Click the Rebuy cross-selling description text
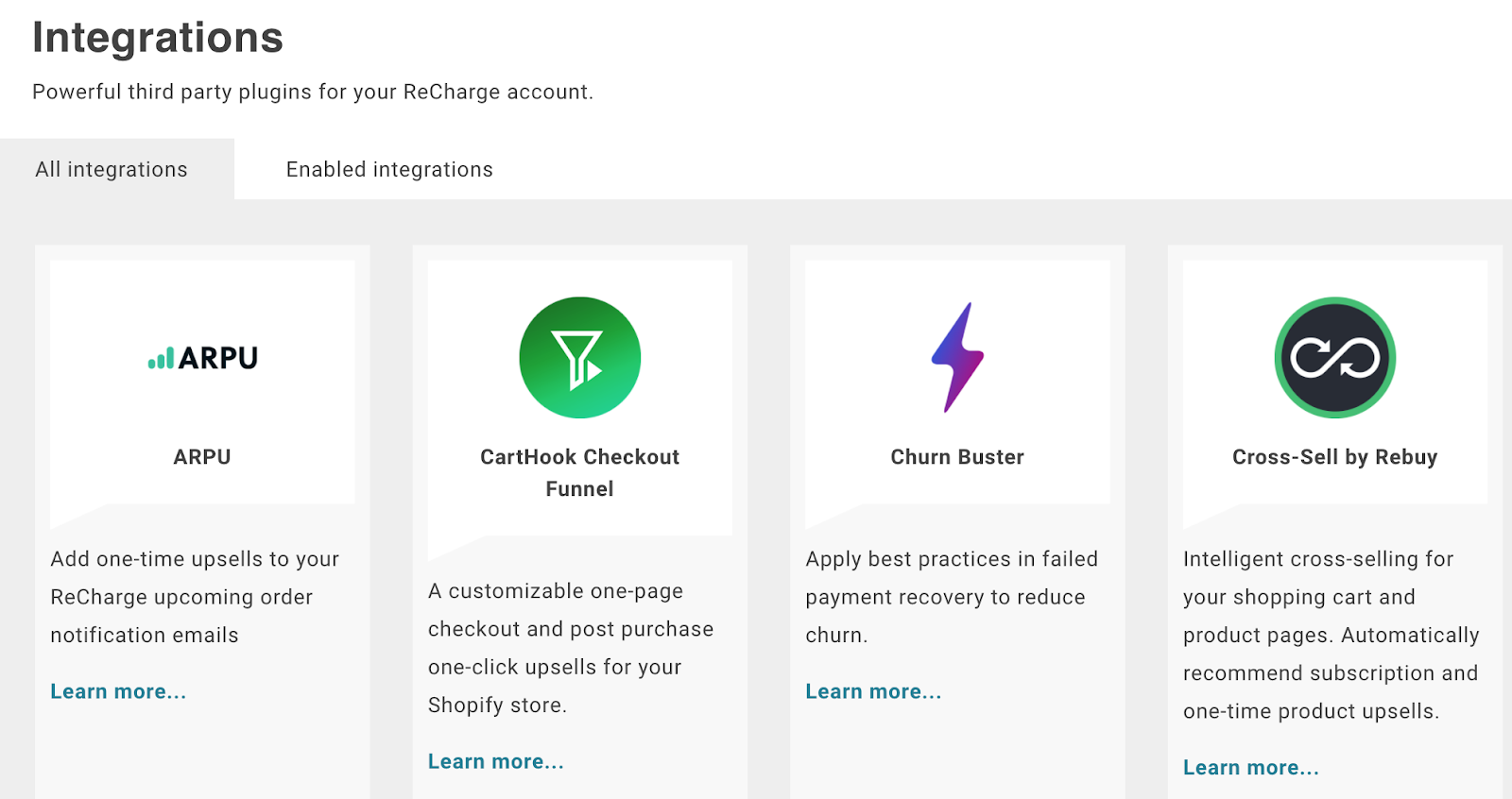The image size is (1512, 799). (x=1332, y=635)
